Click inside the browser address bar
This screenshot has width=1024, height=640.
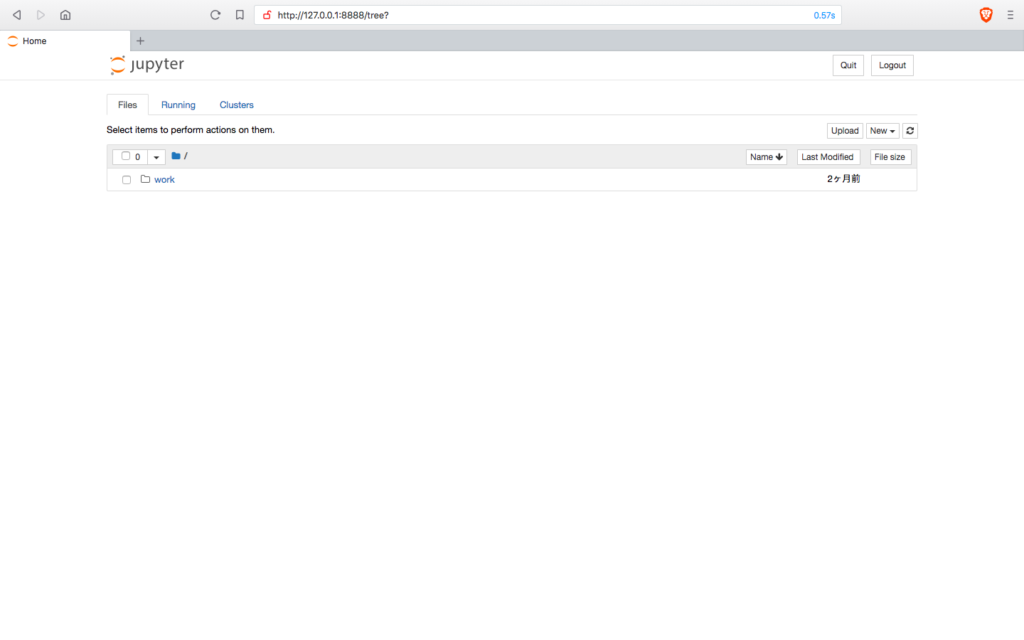tap(500, 15)
